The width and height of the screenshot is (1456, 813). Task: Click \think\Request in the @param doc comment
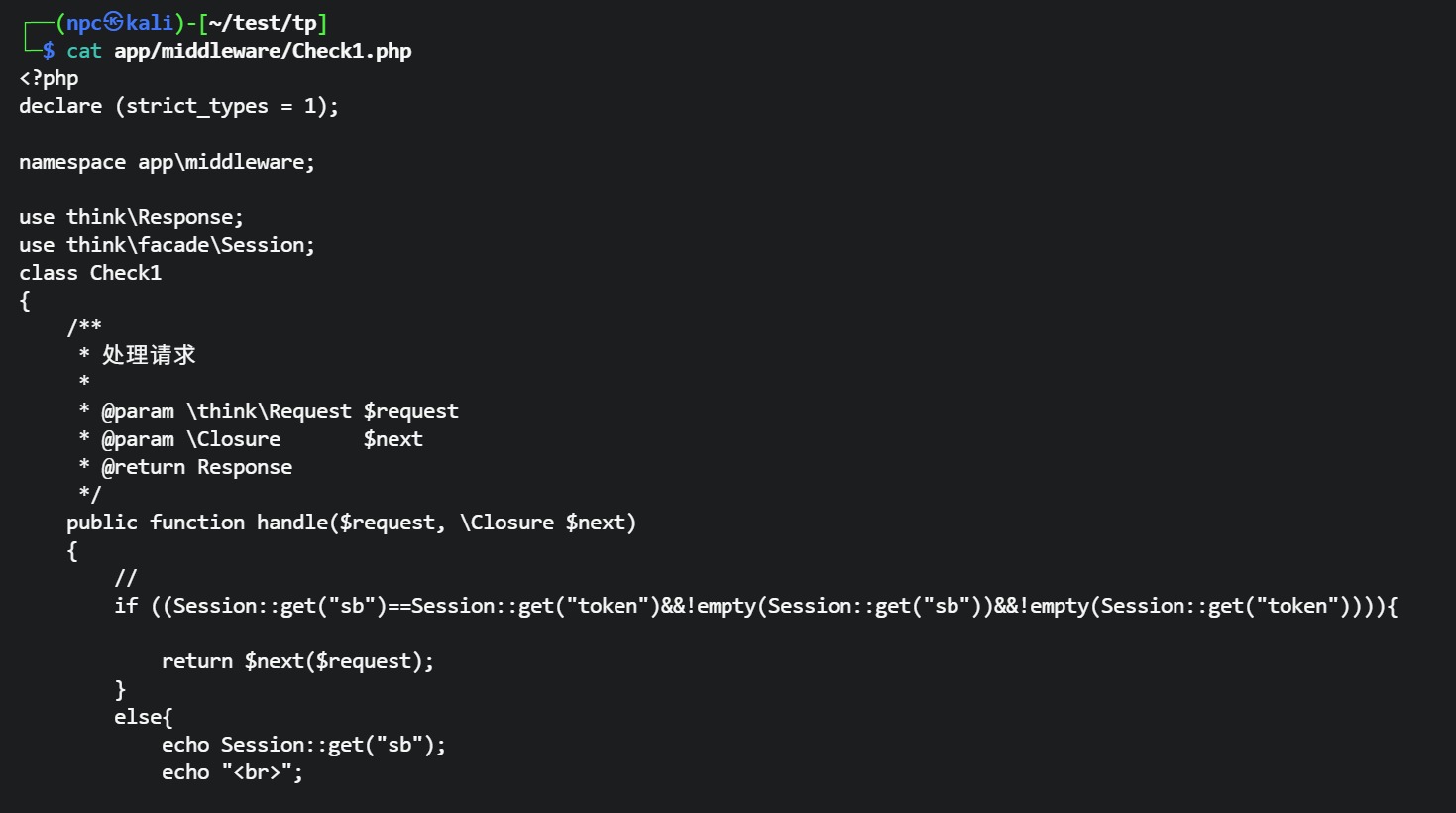point(269,411)
